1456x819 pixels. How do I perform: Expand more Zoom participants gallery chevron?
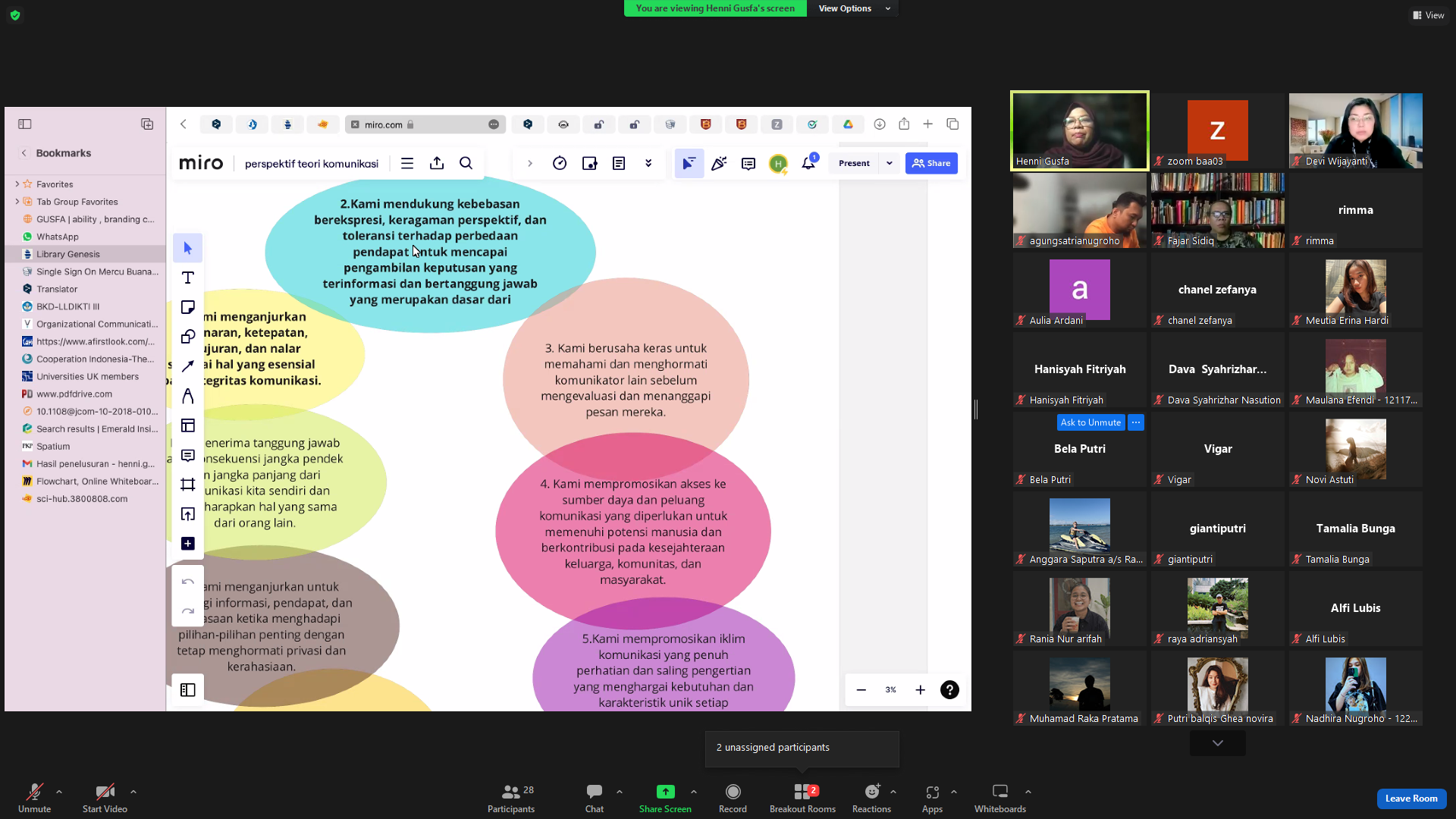click(1218, 743)
